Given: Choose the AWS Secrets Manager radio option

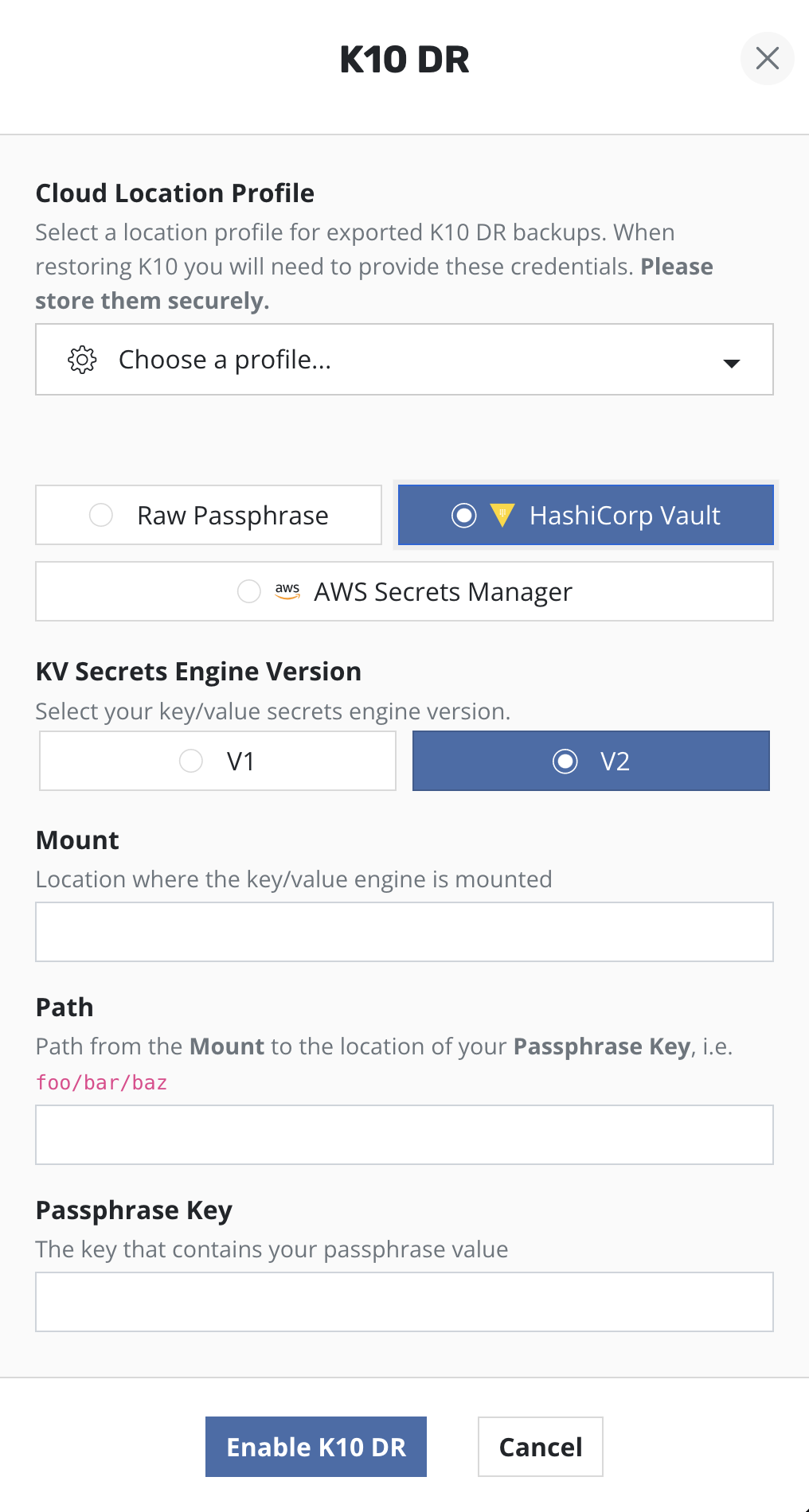Looking at the screenshot, I should coord(249,591).
